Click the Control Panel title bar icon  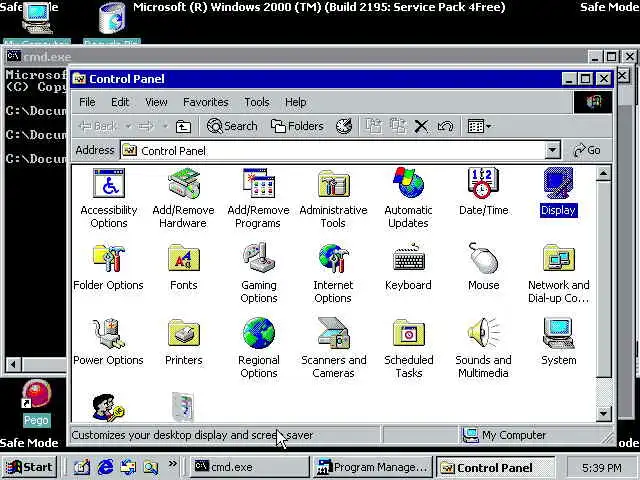80,79
